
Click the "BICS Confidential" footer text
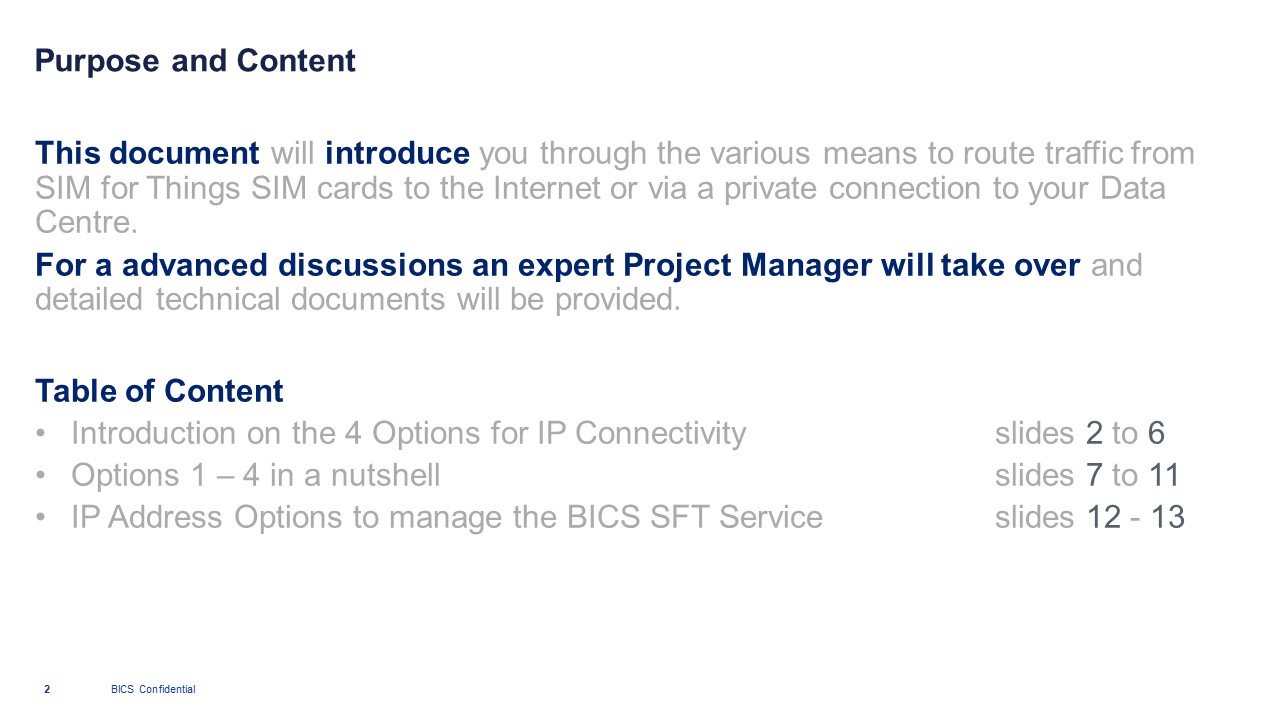(x=153, y=689)
